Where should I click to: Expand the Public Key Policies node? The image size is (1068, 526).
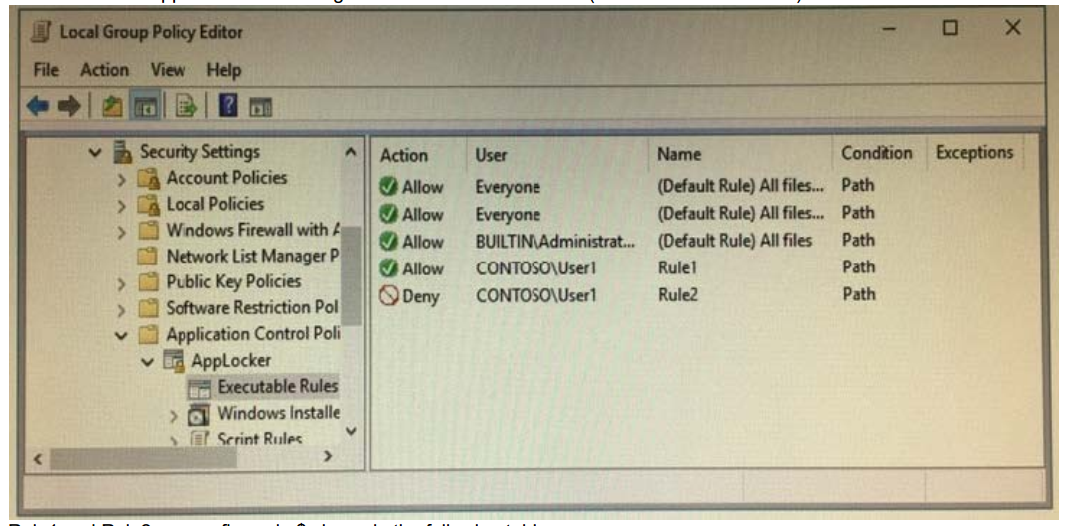click(x=121, y=283)
